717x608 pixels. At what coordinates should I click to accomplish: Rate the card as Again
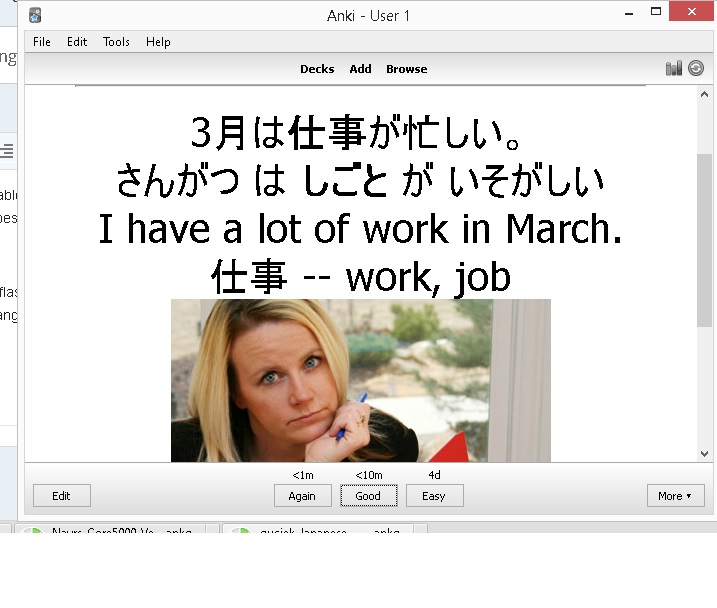(302, 496)
